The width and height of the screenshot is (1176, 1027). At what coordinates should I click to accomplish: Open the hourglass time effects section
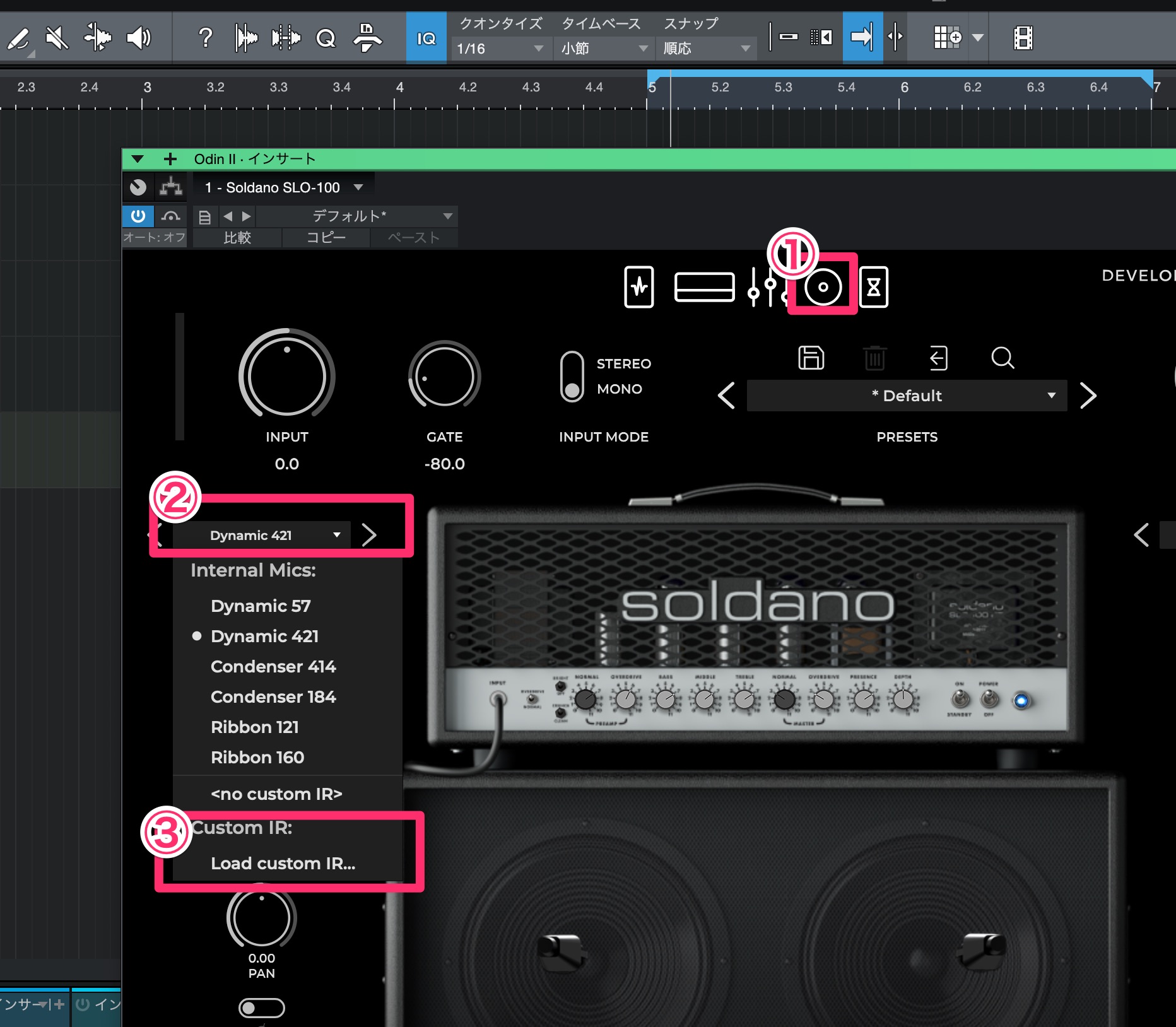[874, 287]
